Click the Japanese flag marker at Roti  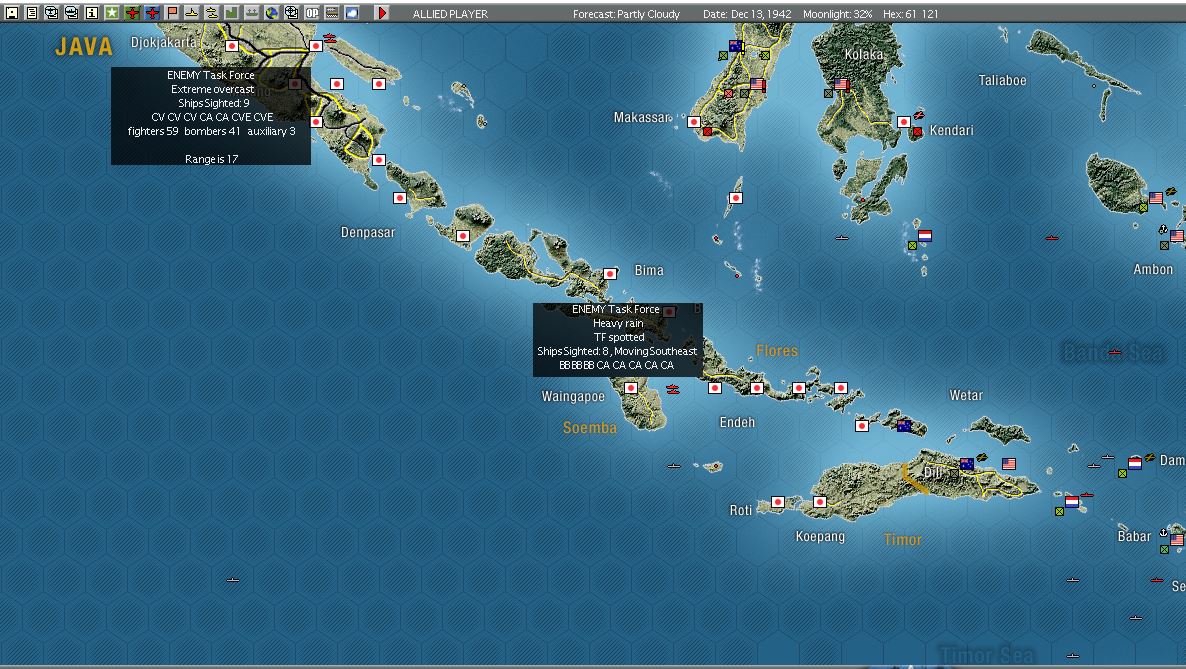coord(778,502)
